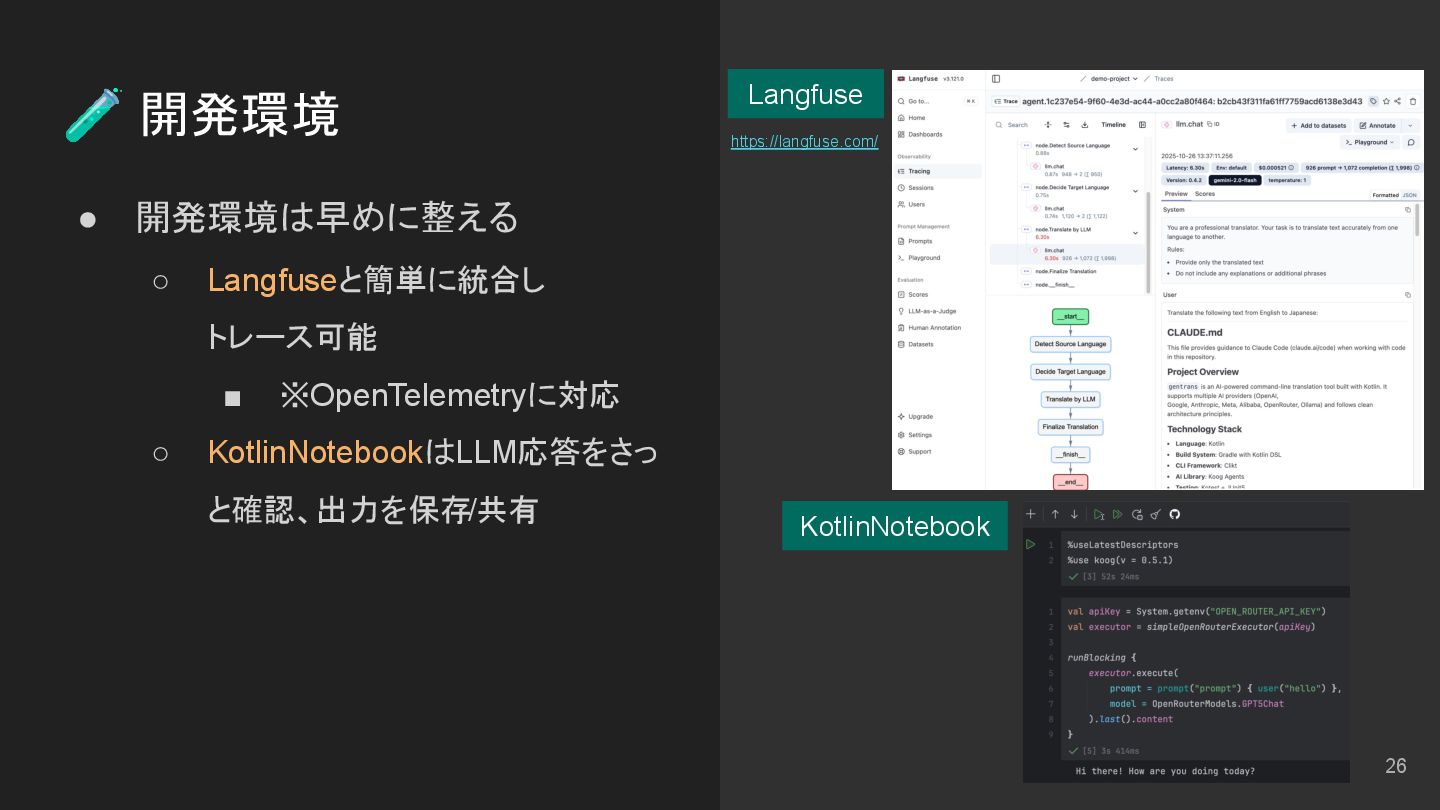Add a cell in Kotlin Notebook

pyautogui.click(x=1031, y=514)
